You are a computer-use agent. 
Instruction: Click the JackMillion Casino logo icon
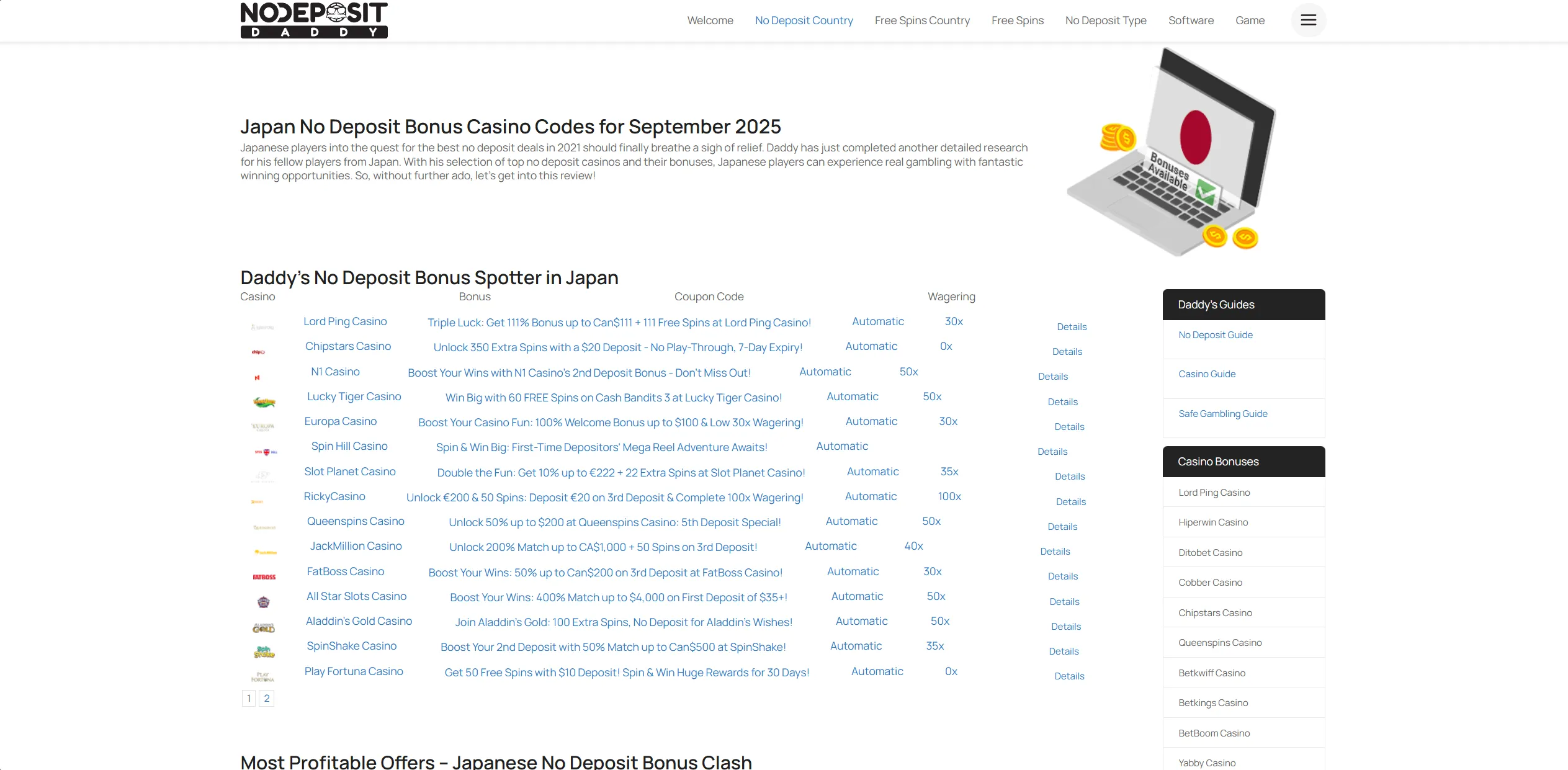266,552
